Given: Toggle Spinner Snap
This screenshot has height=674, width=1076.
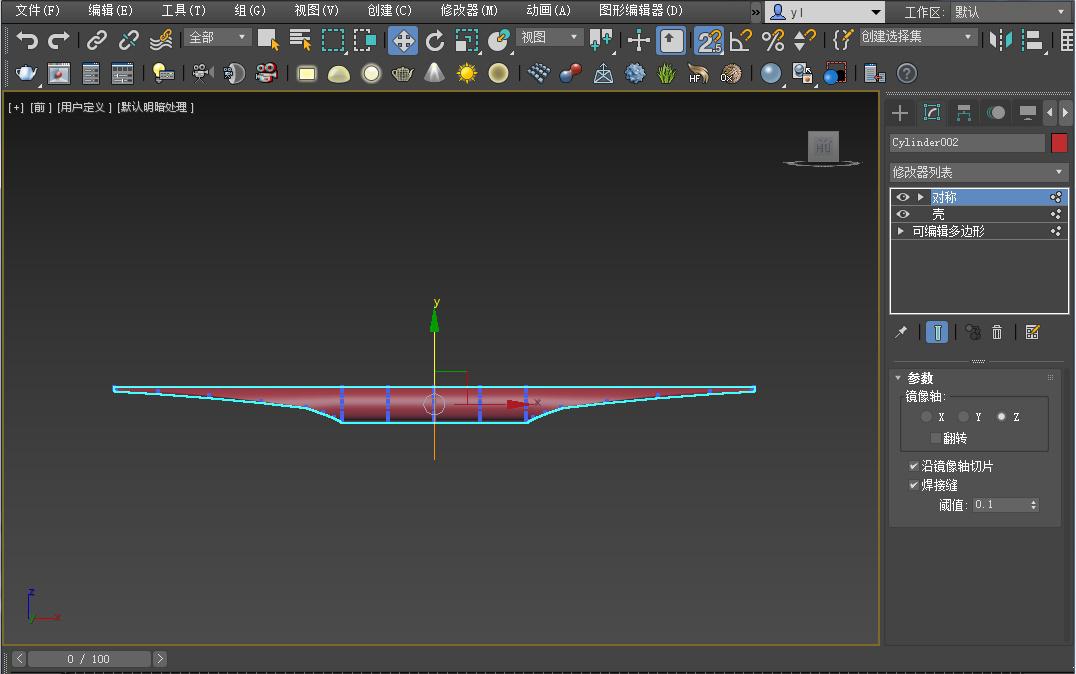Looking at the screenshot, I should click(x=804, y=40).
